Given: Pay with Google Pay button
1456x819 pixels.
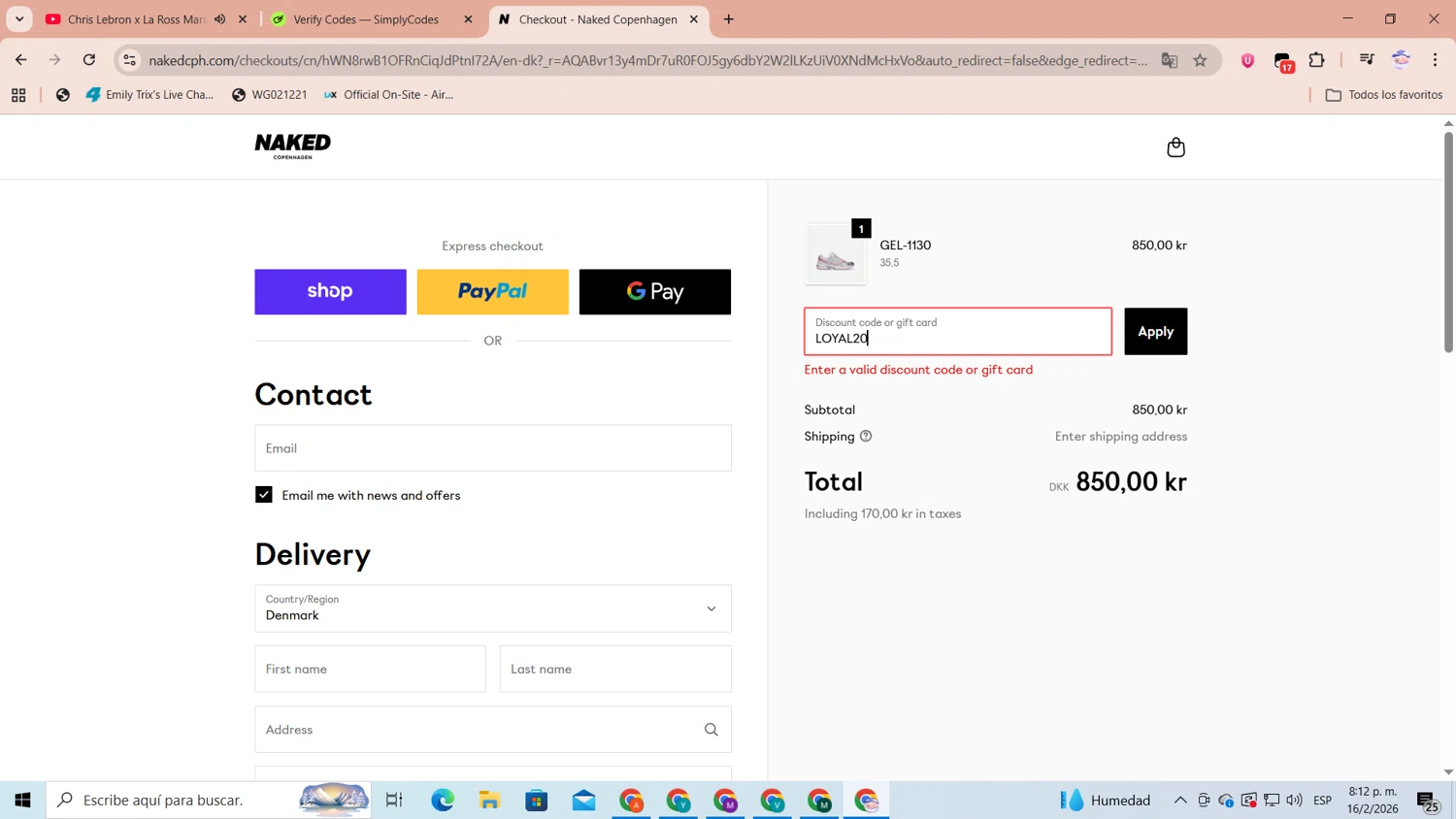Looking at the screenshot, I should pos(655,292).
